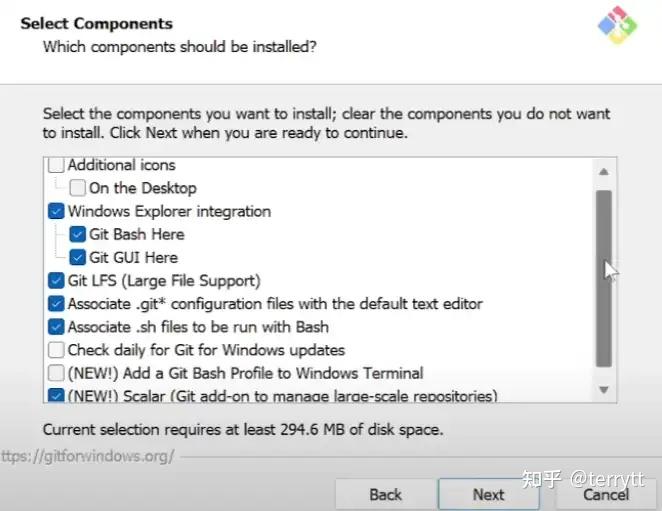Open the gitforwindows.org link
Viewport: 662px width, 511px height.
pyautogui.click(x=87, y=457)
